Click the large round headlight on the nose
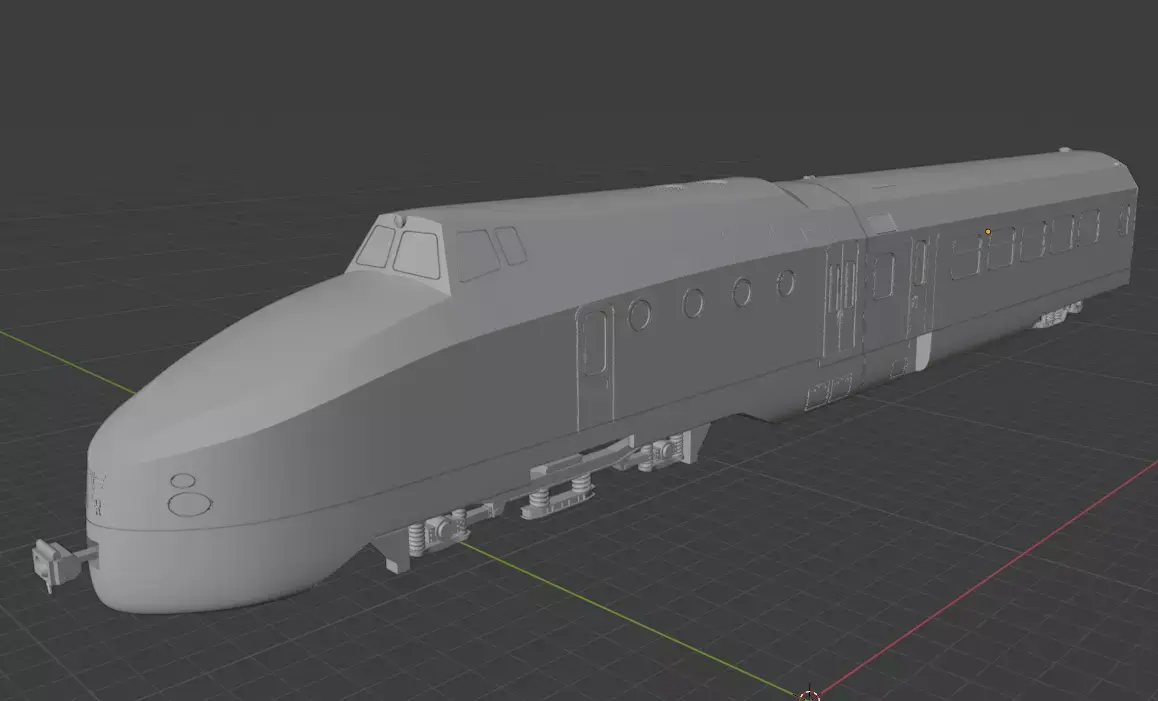Screen dimensions: 1158x701 [x=190, y=505]
